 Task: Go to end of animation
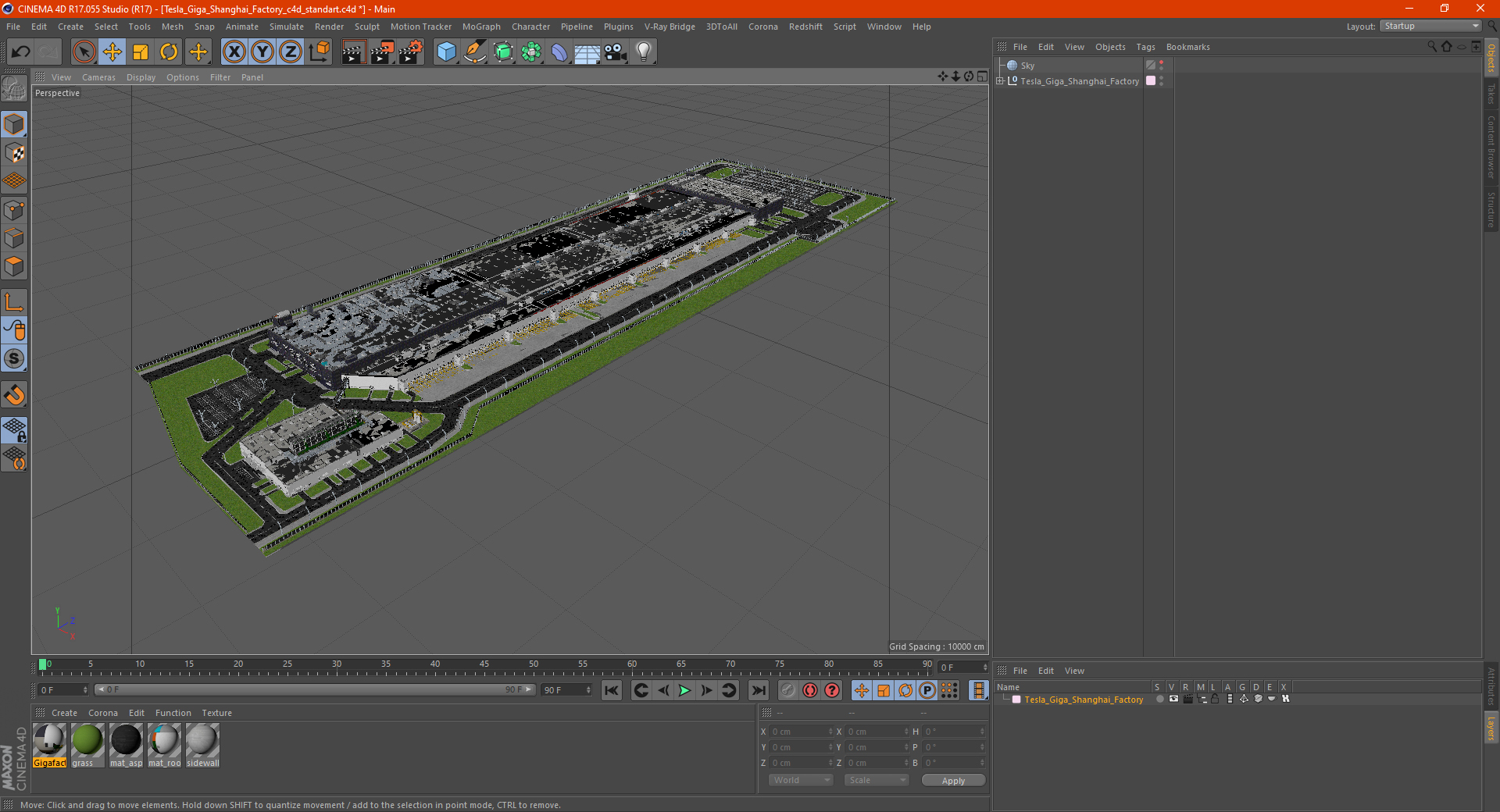(759, 690)
